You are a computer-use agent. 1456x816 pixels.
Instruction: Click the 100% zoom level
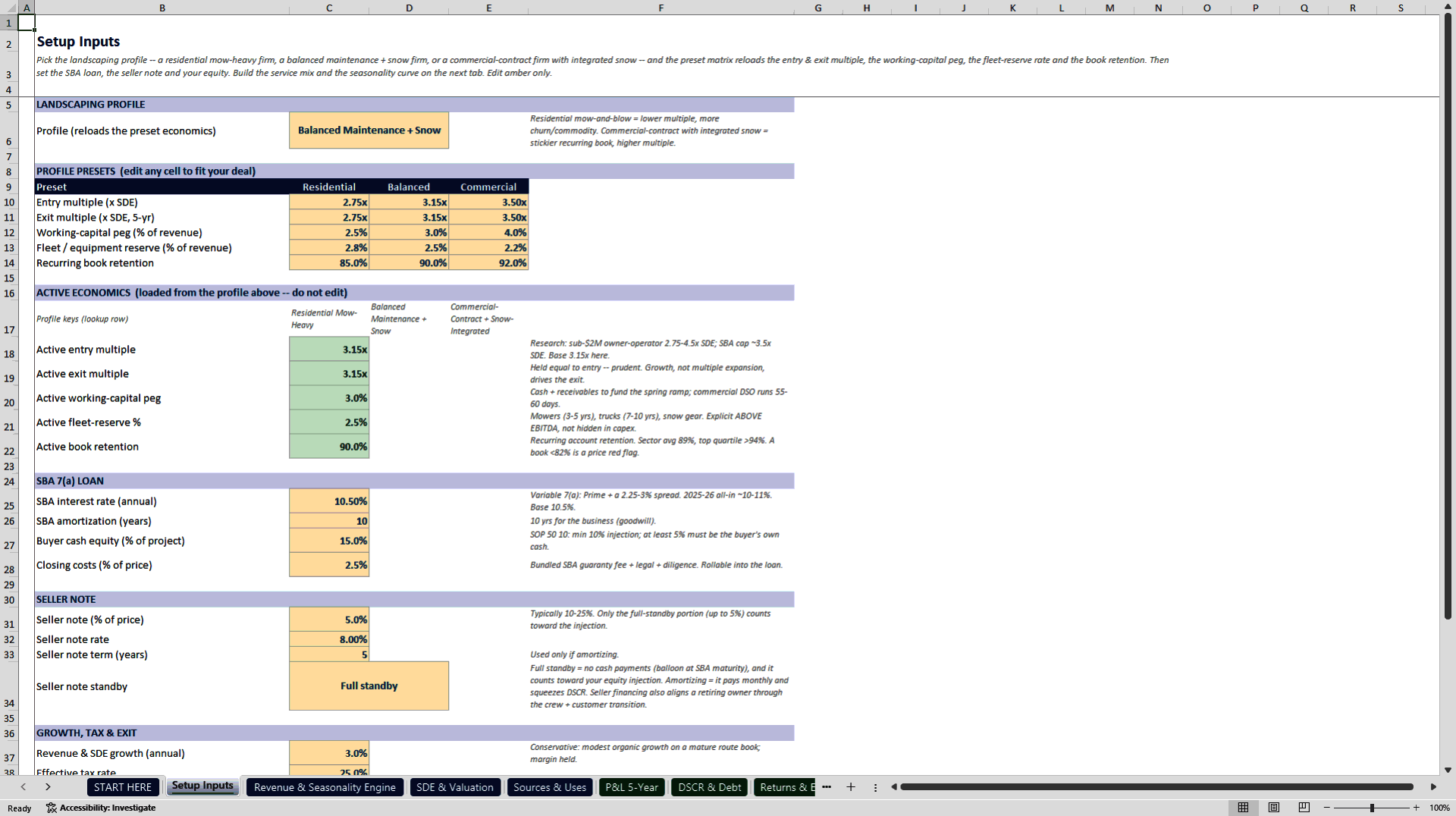[1439, 808]
